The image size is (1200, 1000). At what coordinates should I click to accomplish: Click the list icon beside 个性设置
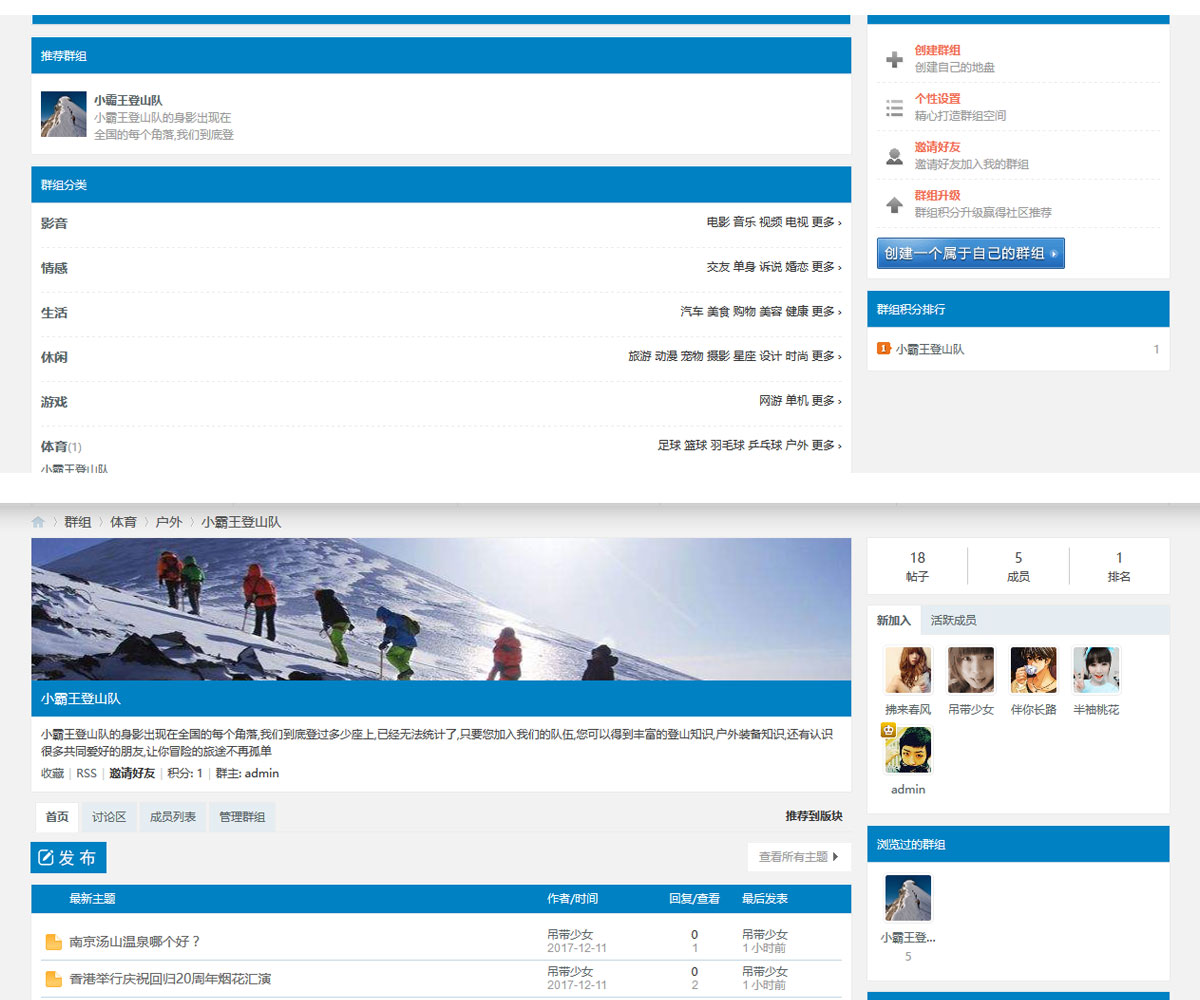[x=895, y=108]
